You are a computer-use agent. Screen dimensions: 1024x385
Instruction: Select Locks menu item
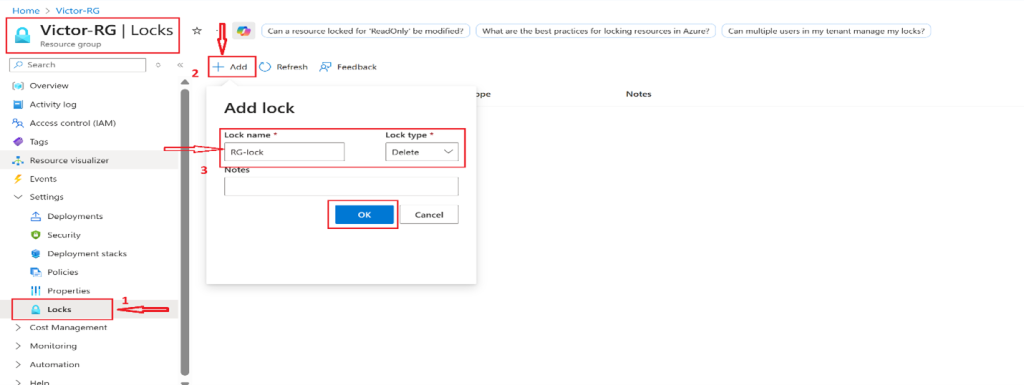pos(59,309)
